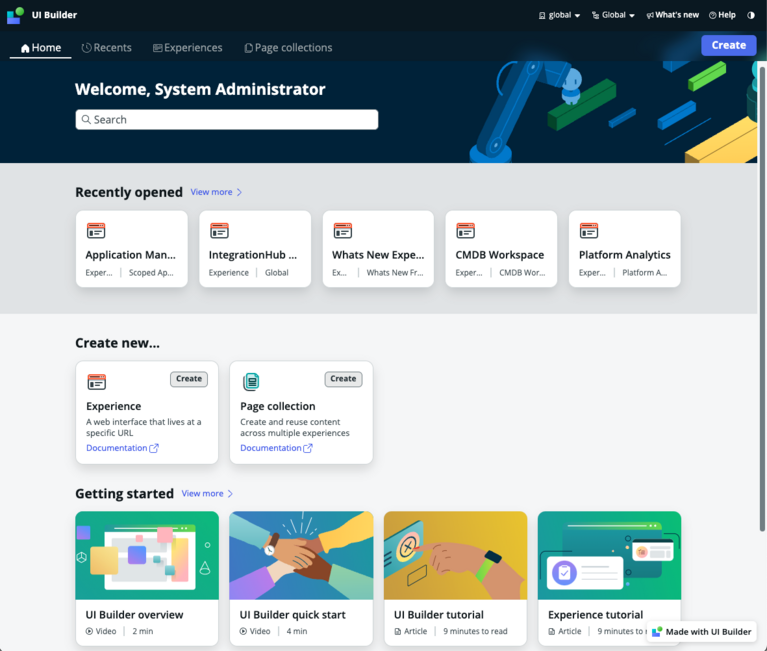Open the Application Man... experience title
Viewport: 767px width, 651px height.
[x=130, y=255]
